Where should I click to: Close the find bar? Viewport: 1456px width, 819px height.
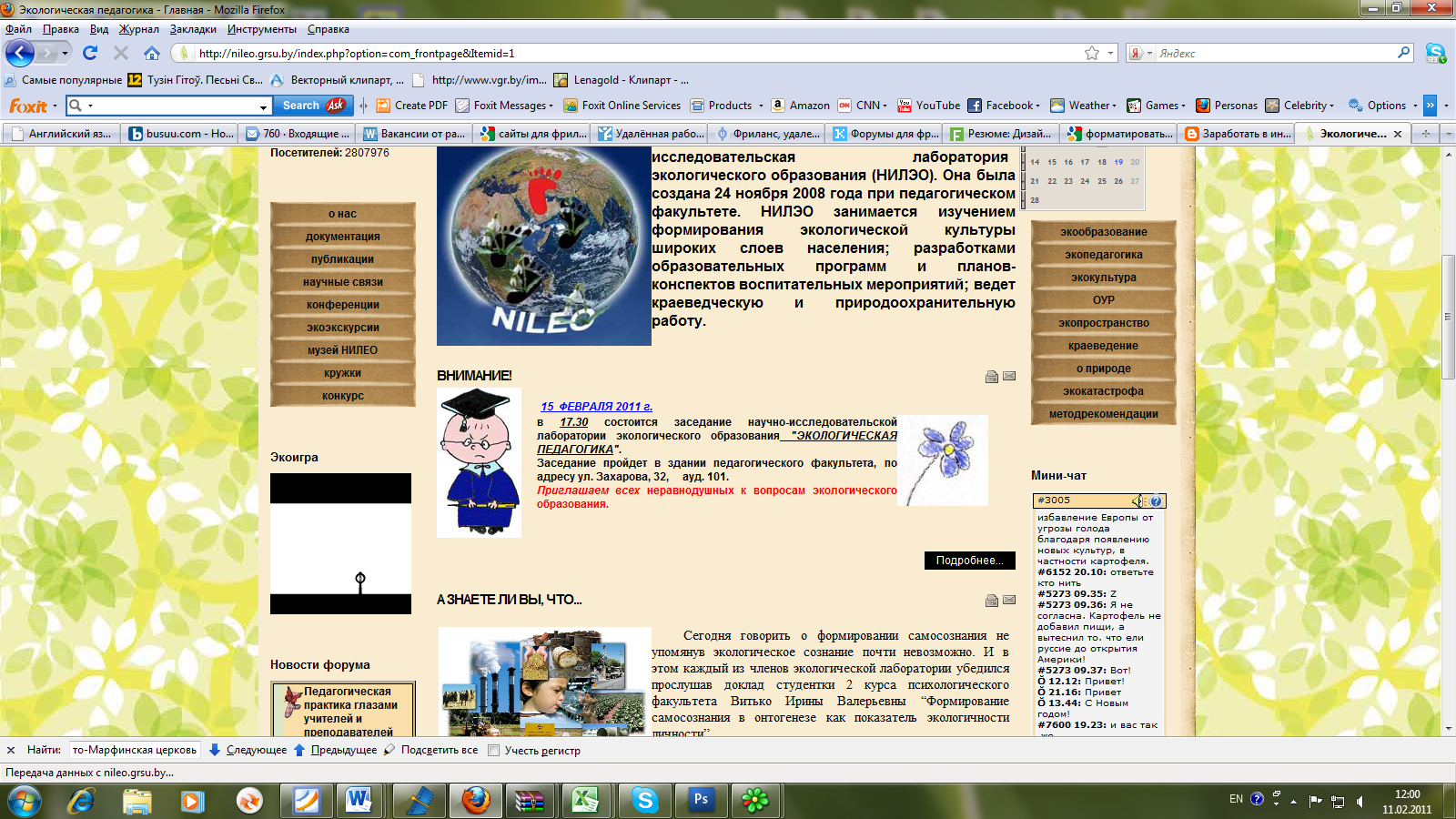click(11, 751)
